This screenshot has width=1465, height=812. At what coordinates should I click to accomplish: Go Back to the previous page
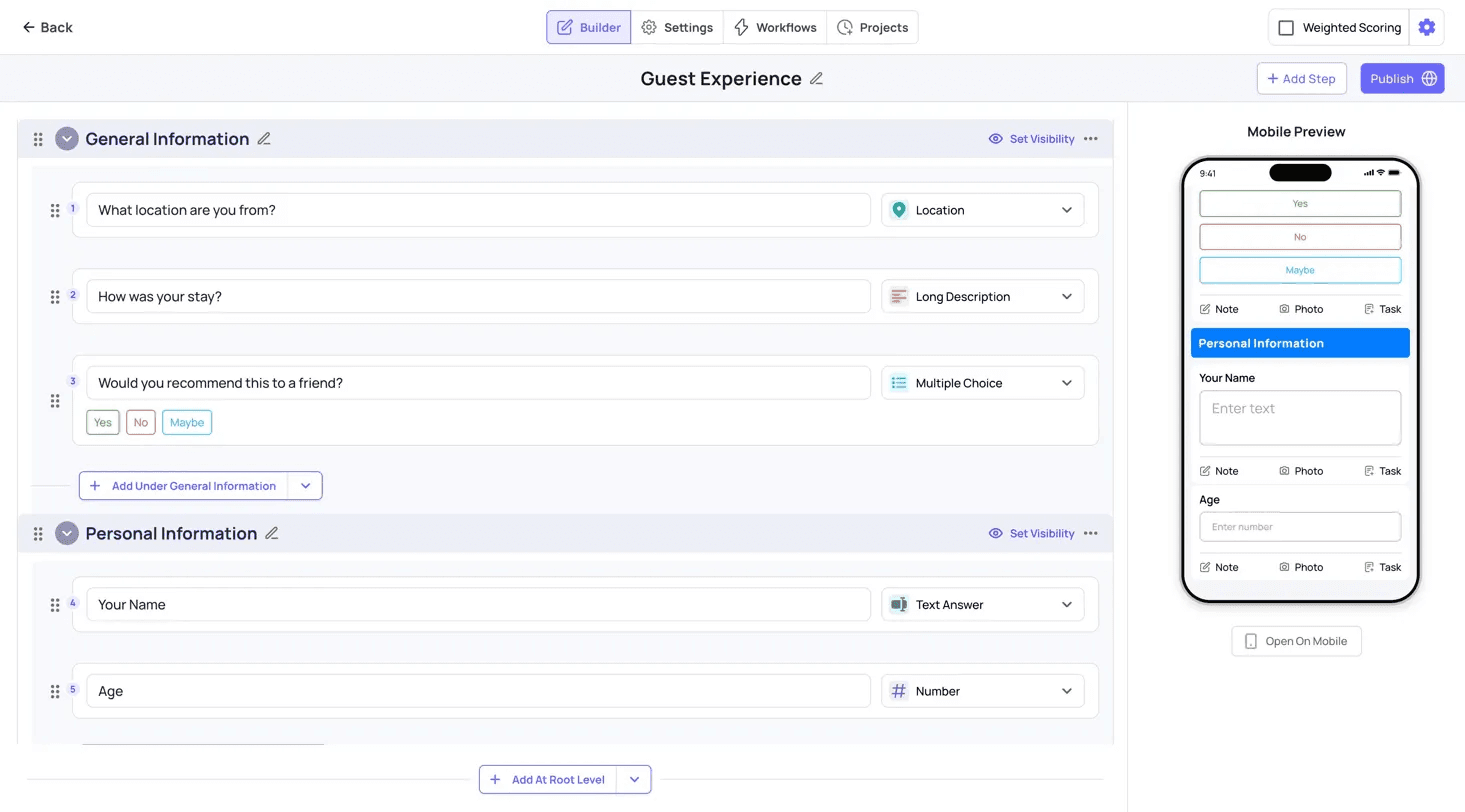tap(47, 27)
